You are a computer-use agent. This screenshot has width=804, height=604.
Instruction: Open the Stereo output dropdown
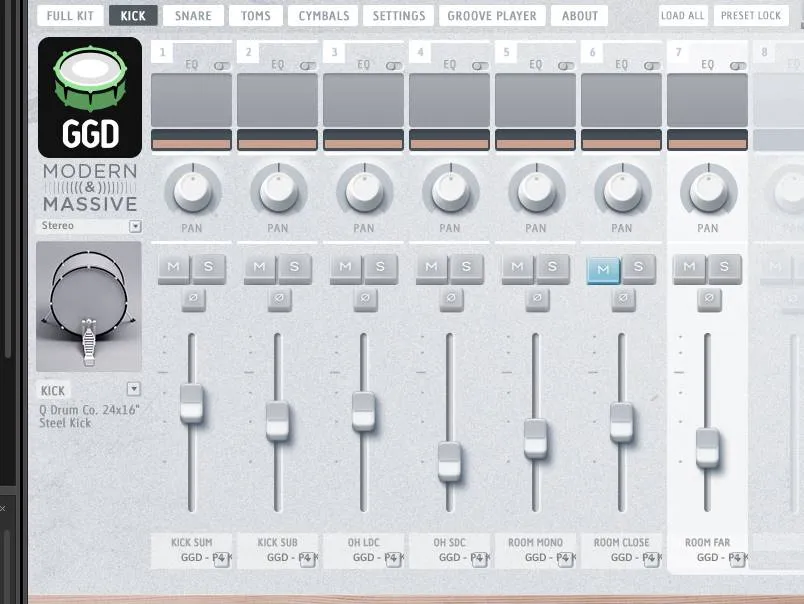pos(135,226)
